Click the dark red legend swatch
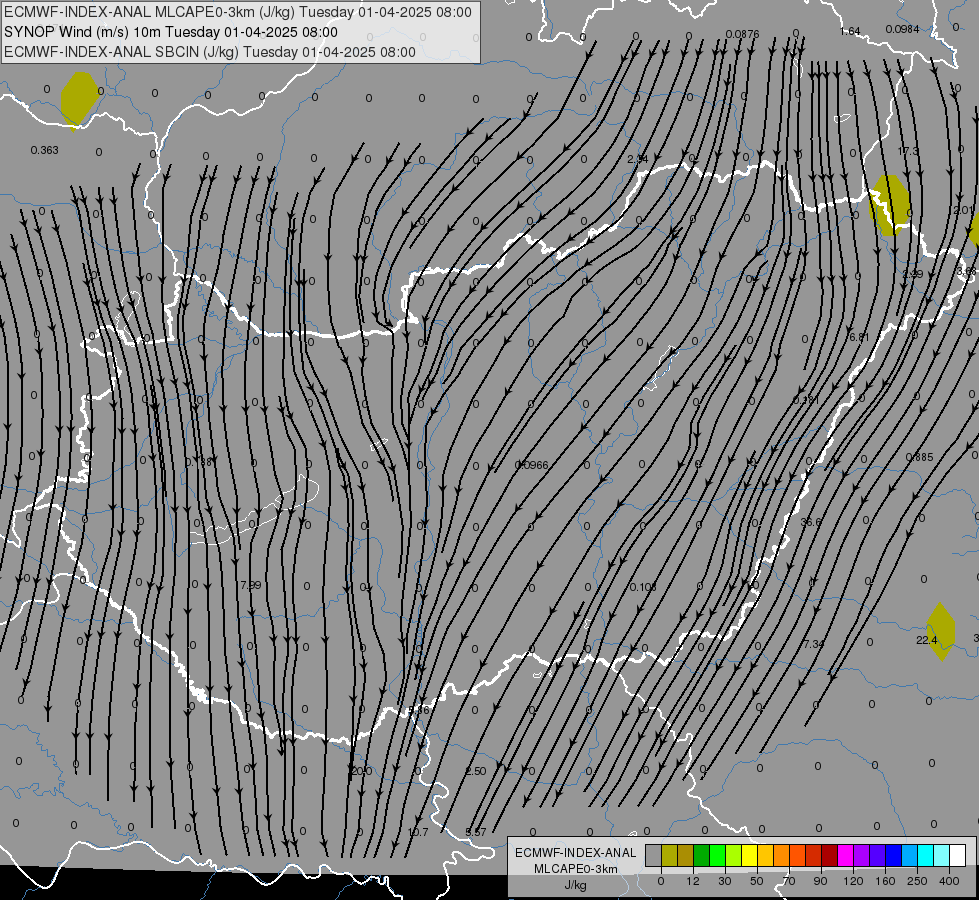 click(830, 855)
